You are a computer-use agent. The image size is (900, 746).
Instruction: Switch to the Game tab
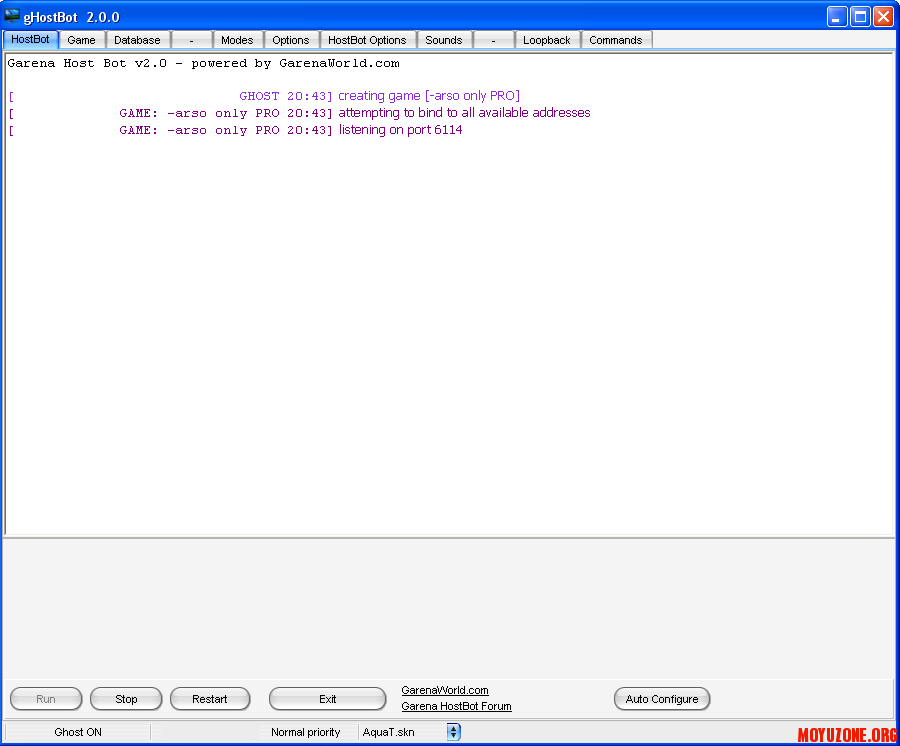(81, 40)
